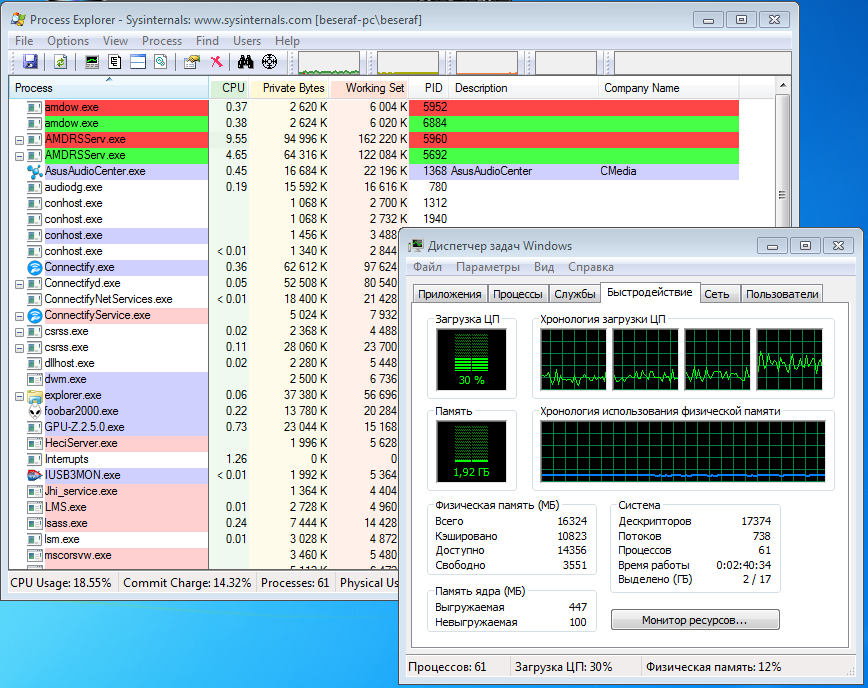Open the Файл menu in Task Manager
868x688 pixels.
coord(427,267)
